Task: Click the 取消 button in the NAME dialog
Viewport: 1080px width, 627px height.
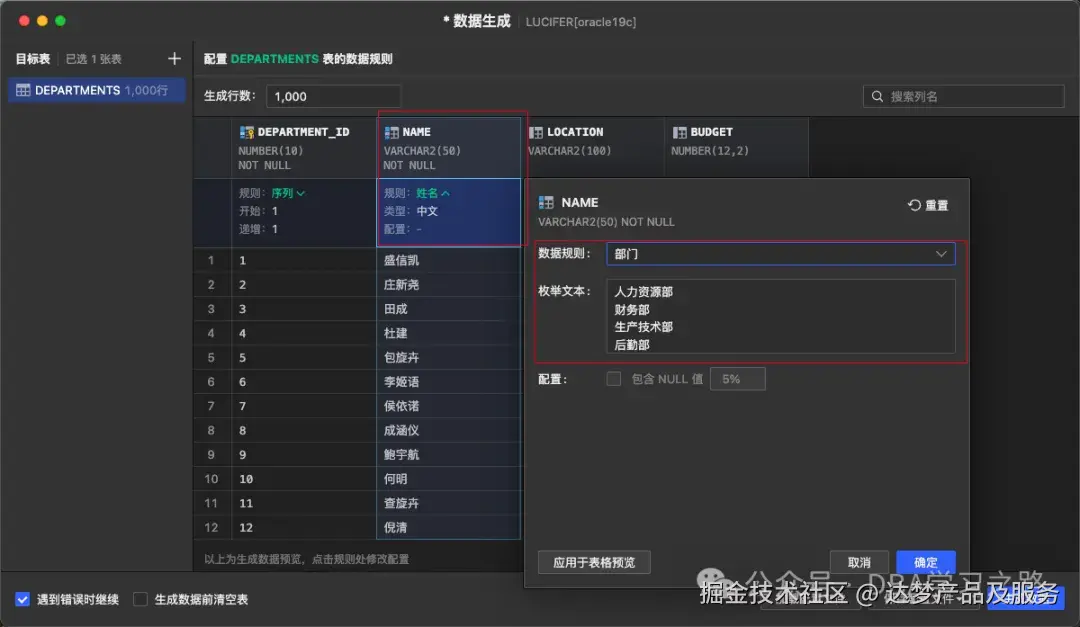Action: pos(858,562)
